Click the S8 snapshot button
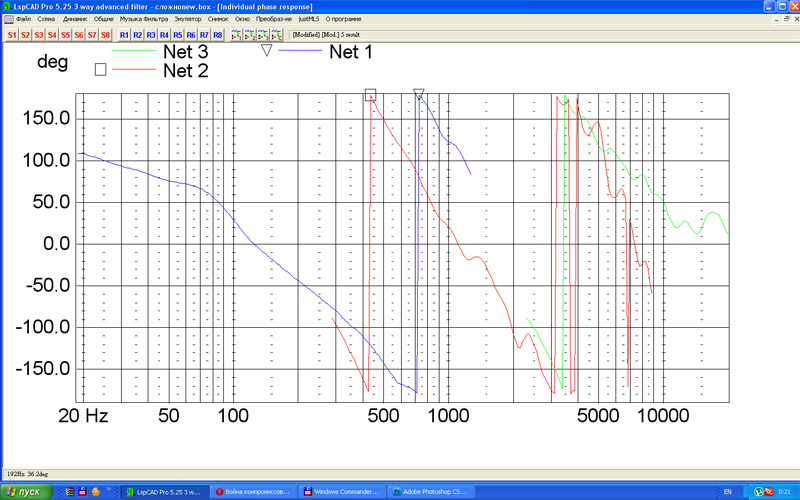 coord(105,35)
